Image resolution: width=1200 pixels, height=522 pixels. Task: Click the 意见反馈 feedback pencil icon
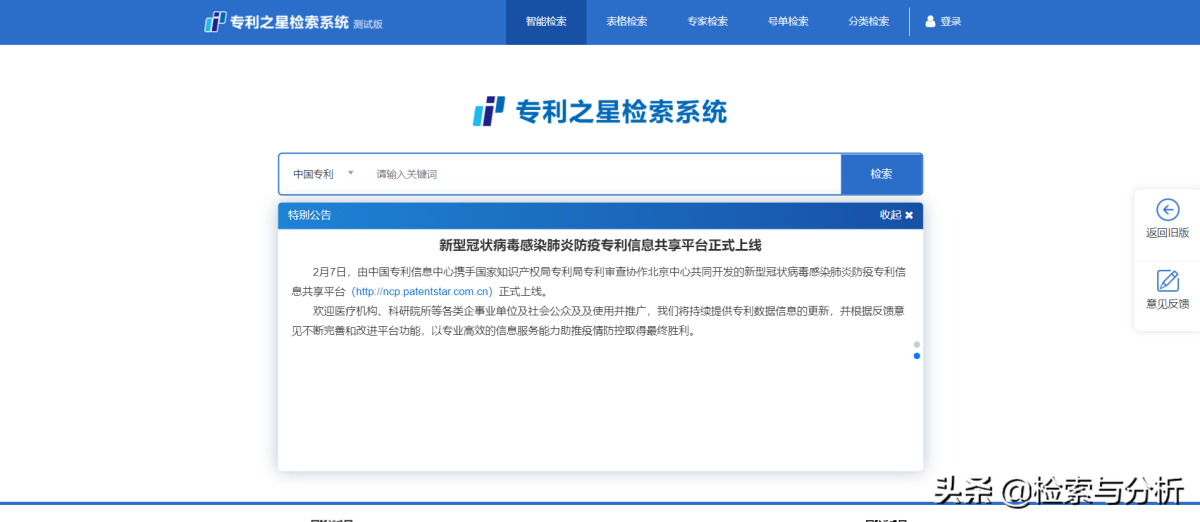click(1167, 281)
